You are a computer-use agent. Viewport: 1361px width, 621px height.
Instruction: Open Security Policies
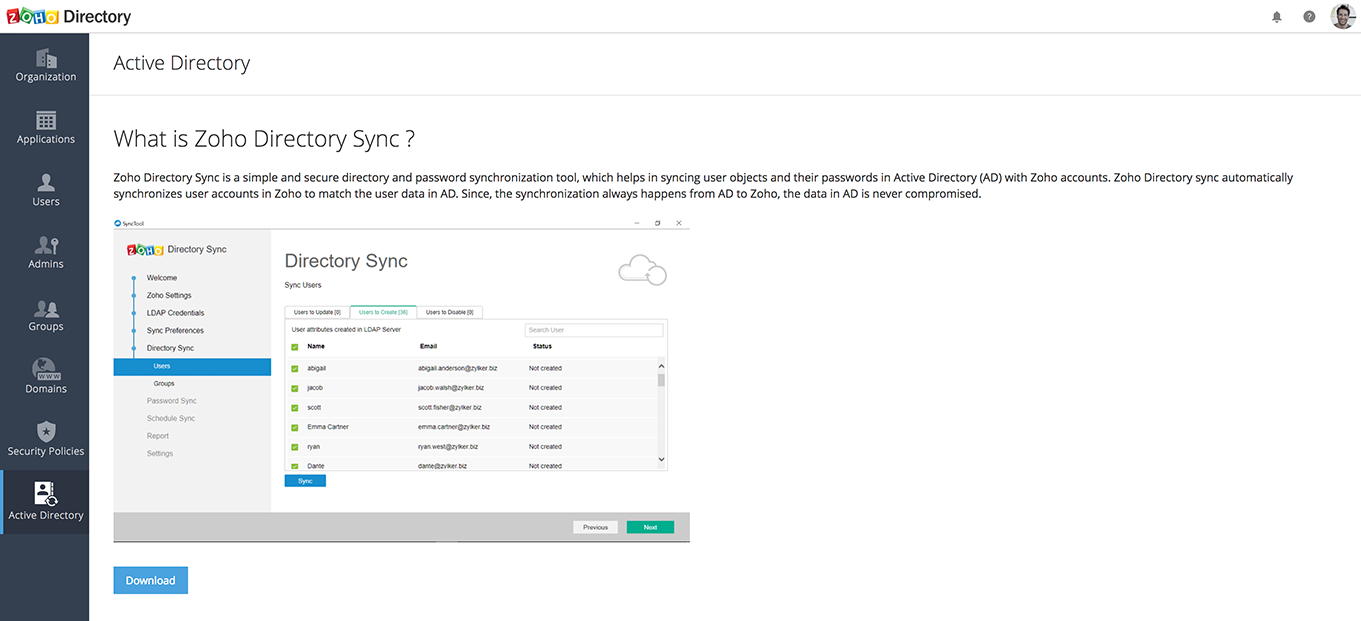(x=45, y=440)
